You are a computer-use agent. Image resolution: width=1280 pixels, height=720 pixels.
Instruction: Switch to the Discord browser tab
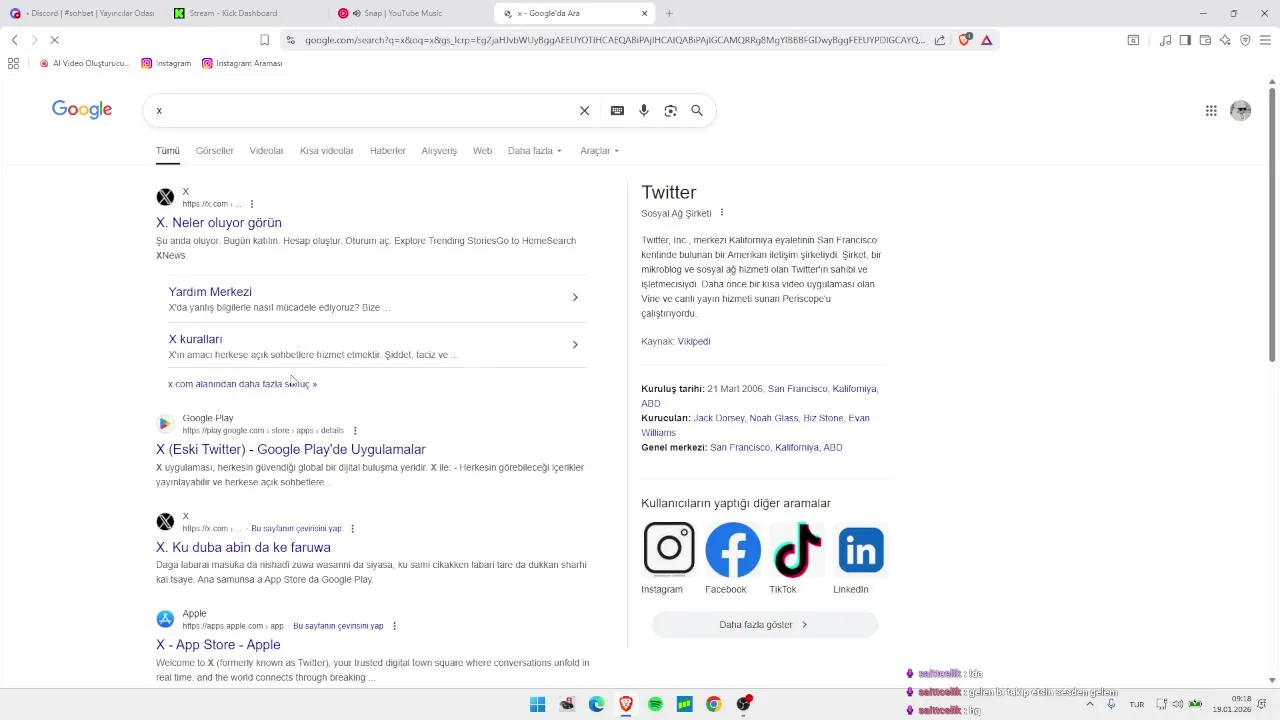[82, 13]
